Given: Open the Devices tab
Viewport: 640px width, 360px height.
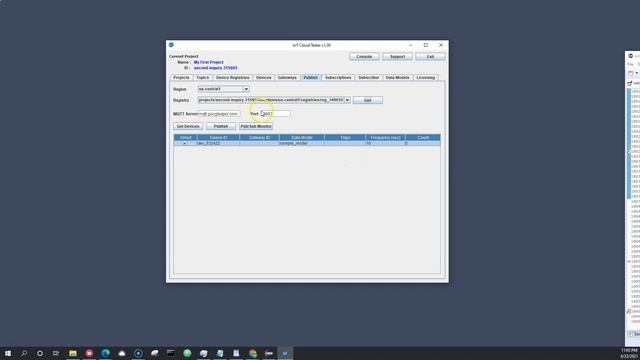Looking at the screenshot, I should point(264,78).
